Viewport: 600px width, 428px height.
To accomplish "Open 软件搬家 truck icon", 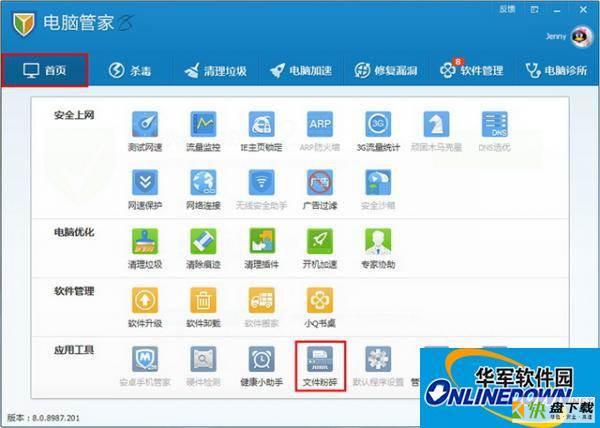I will click(262, 301).
